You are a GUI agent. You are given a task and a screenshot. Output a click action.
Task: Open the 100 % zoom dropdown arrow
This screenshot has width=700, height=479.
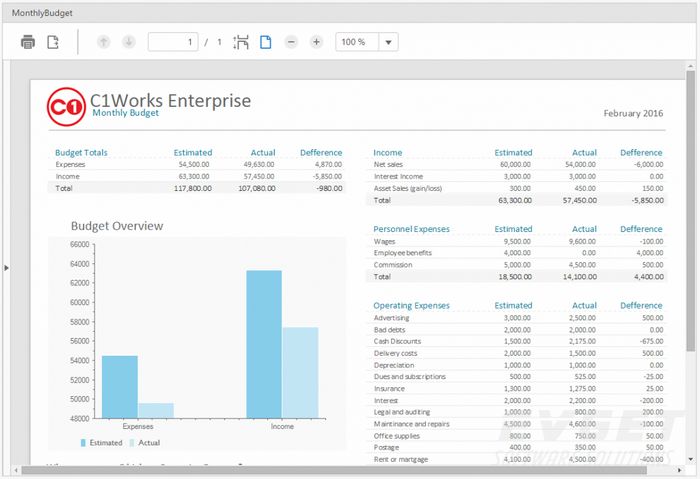click(x=388, y=42)
